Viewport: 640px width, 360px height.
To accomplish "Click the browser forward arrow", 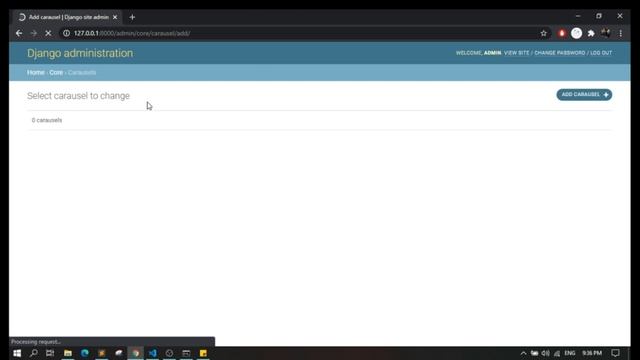I will (34, 33).
